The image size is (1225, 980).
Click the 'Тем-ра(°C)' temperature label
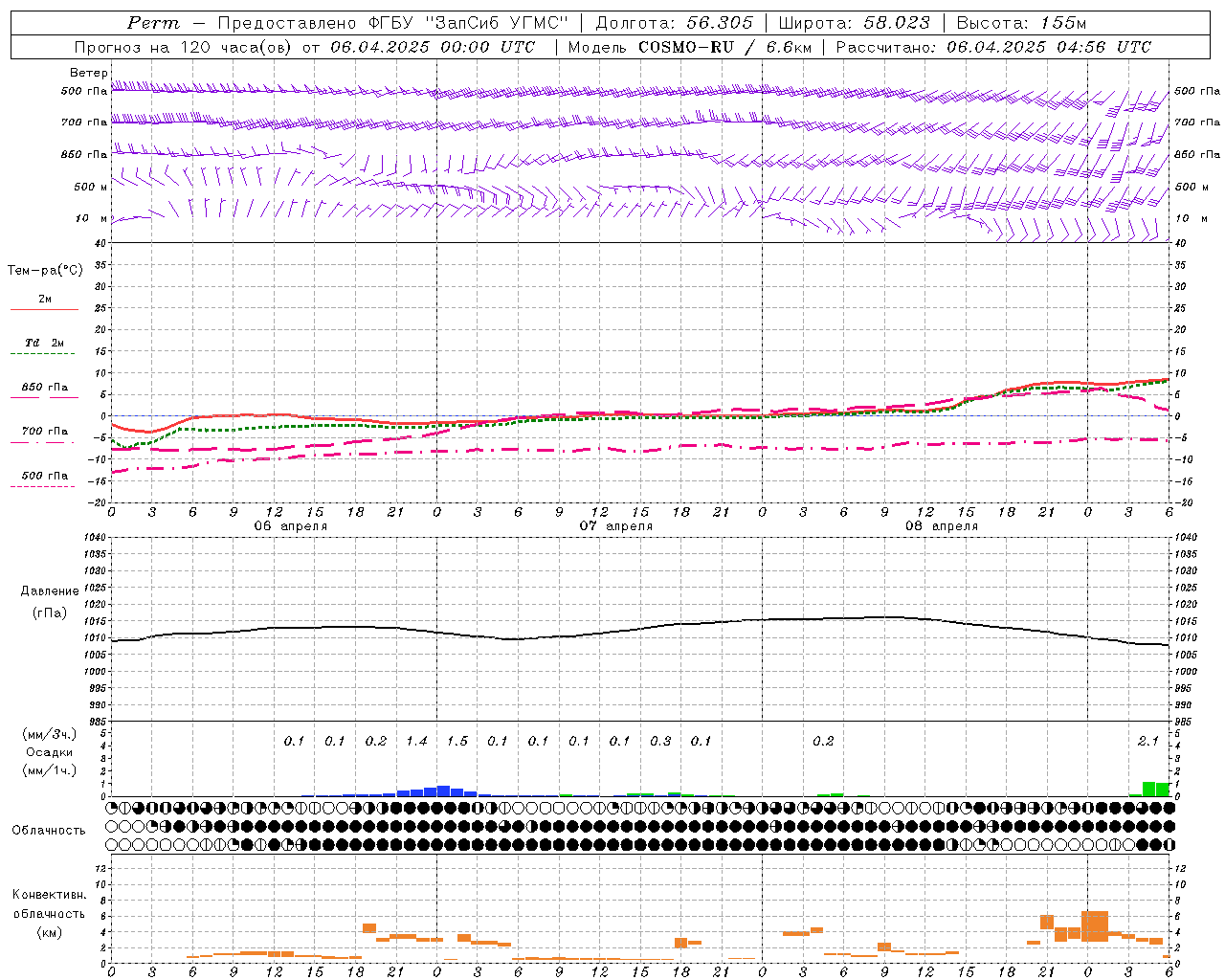coord(45,270)
